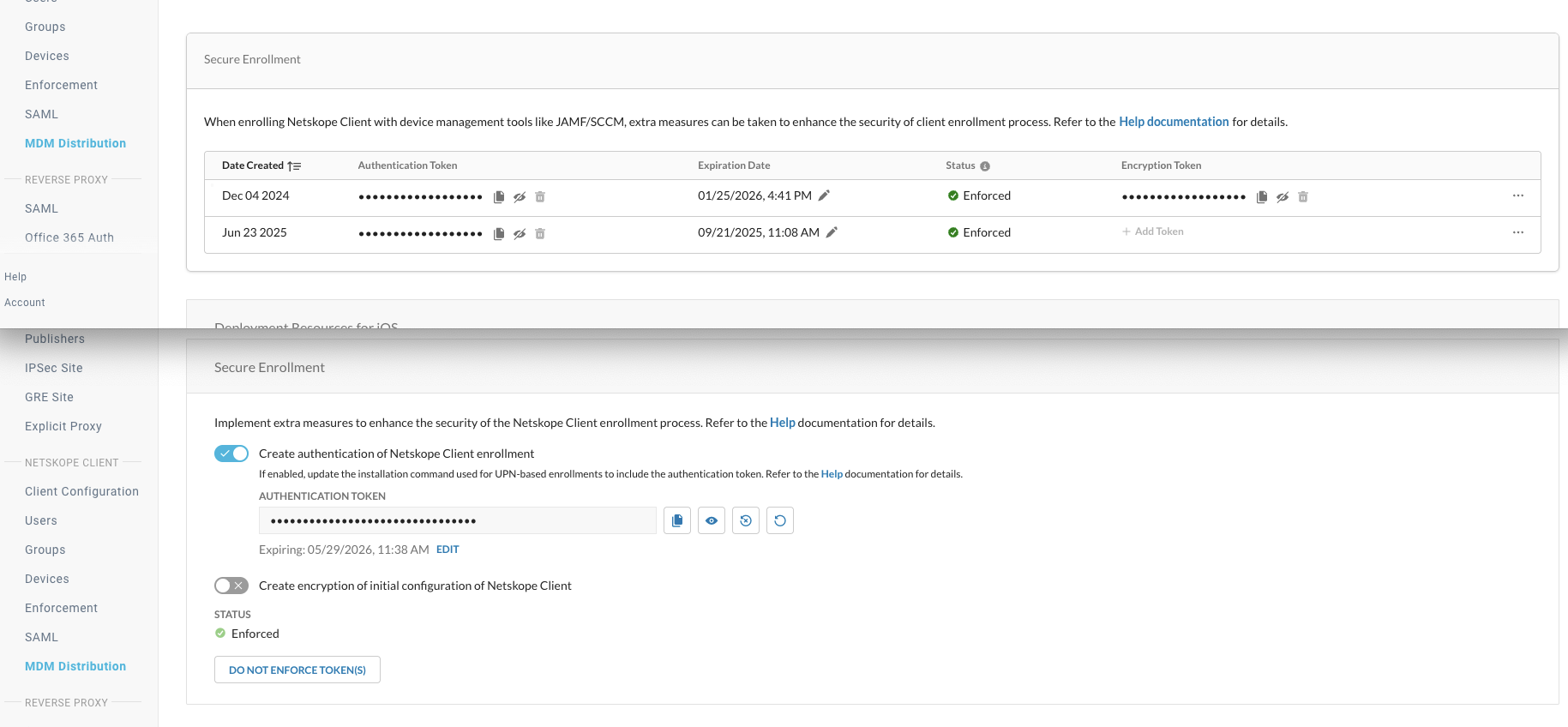Reveal the Dec 04 2024 authentication token
Viewport: 1568px width, 727px height.
pyautogui.click(x=520, y=197)
